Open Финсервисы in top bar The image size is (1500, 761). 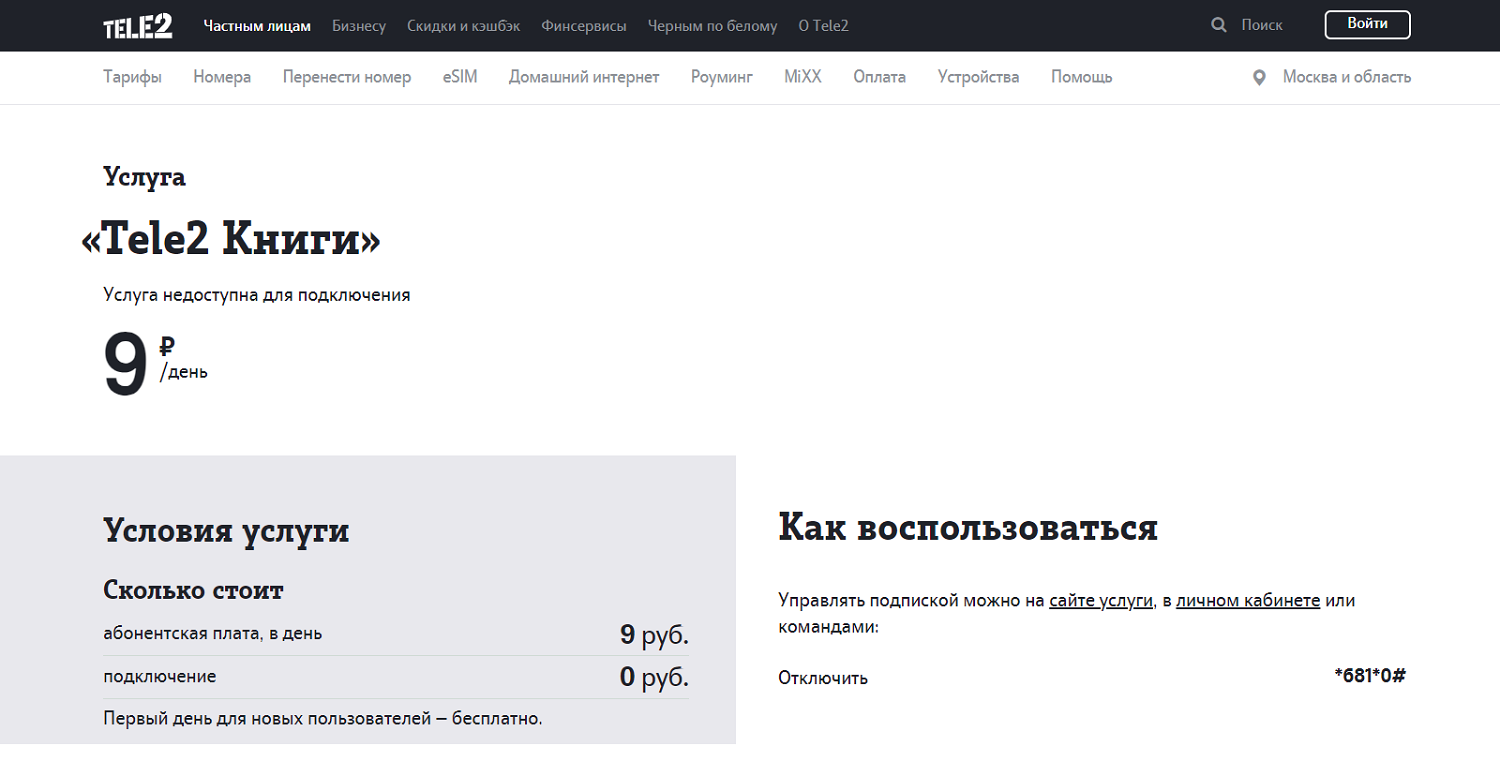point(584,26)
